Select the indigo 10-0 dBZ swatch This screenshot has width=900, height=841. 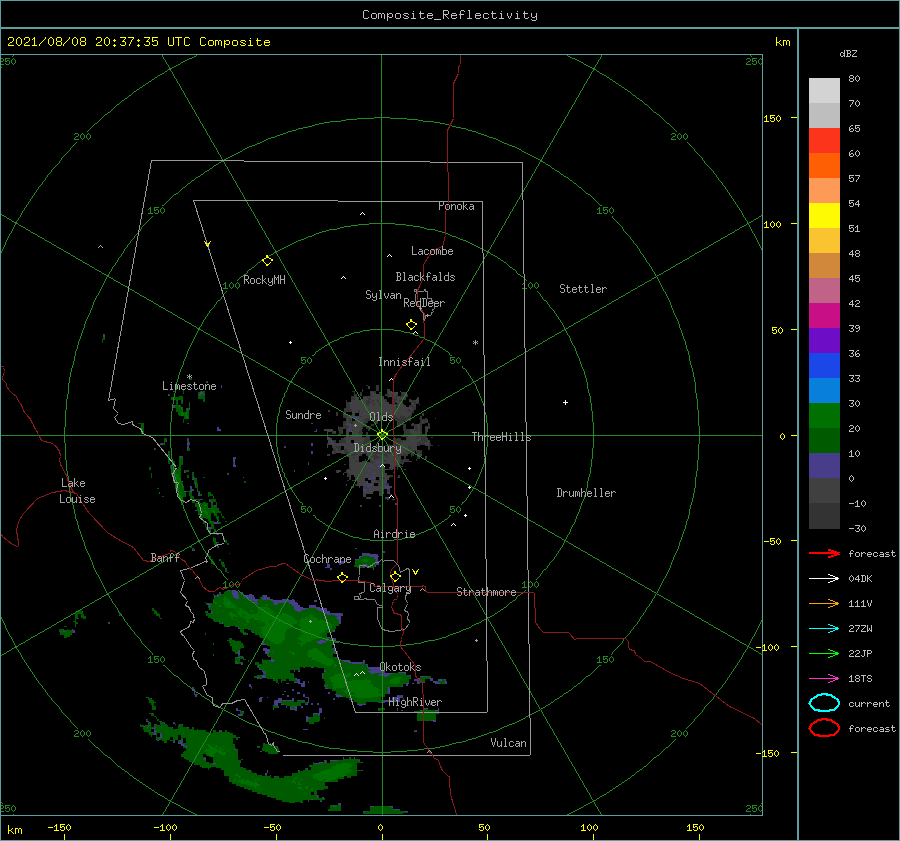(824, 466)
